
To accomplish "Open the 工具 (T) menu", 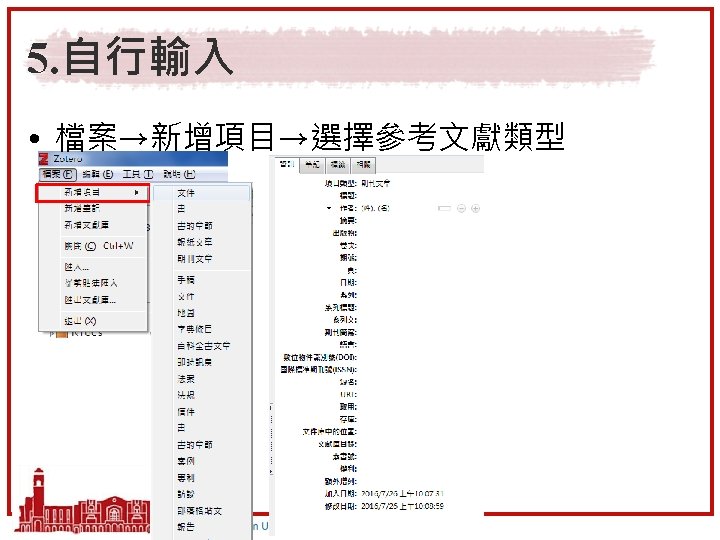I will pos(138,174).
